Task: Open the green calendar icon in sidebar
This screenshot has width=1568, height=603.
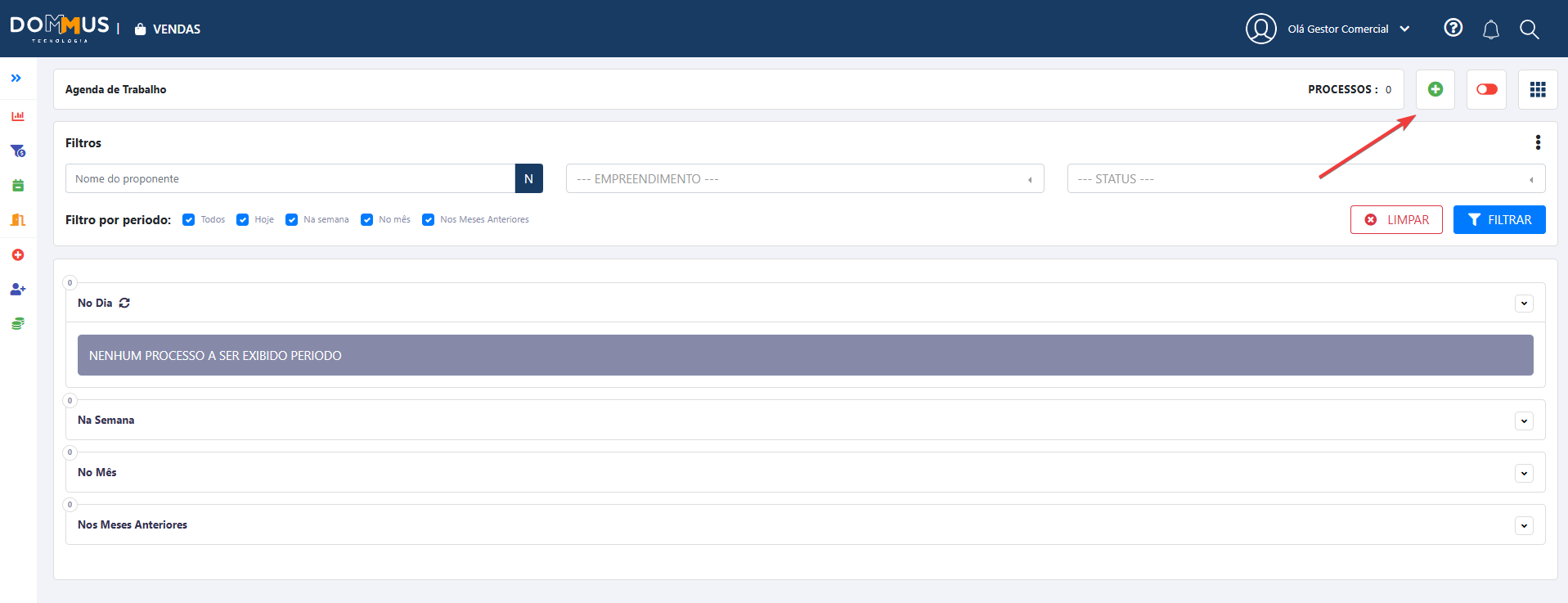Action: [18, 186]
